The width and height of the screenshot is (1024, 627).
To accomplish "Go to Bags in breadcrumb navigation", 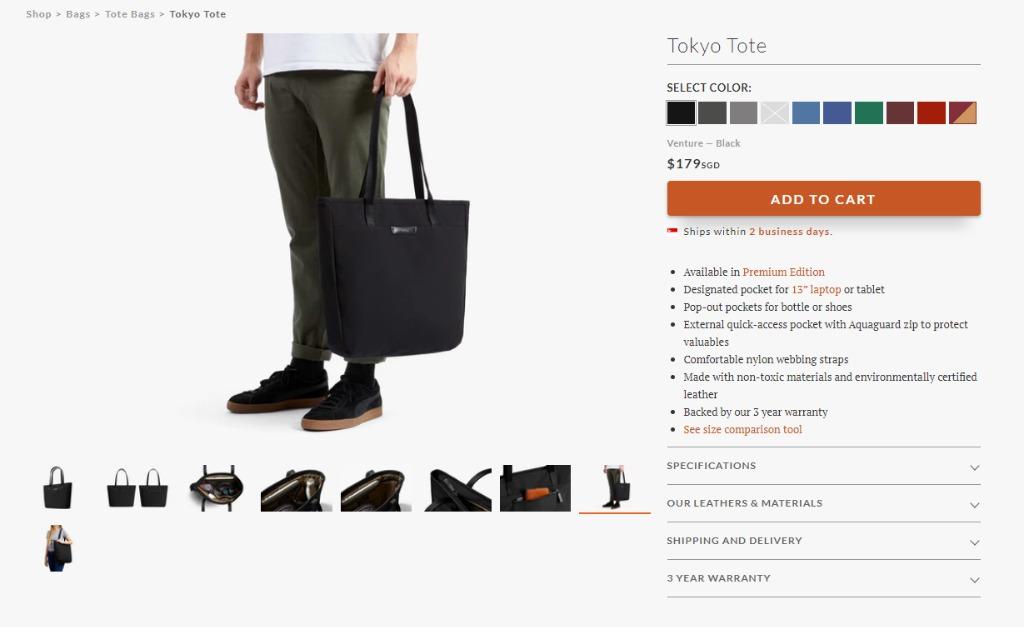I will click(78, 14).
